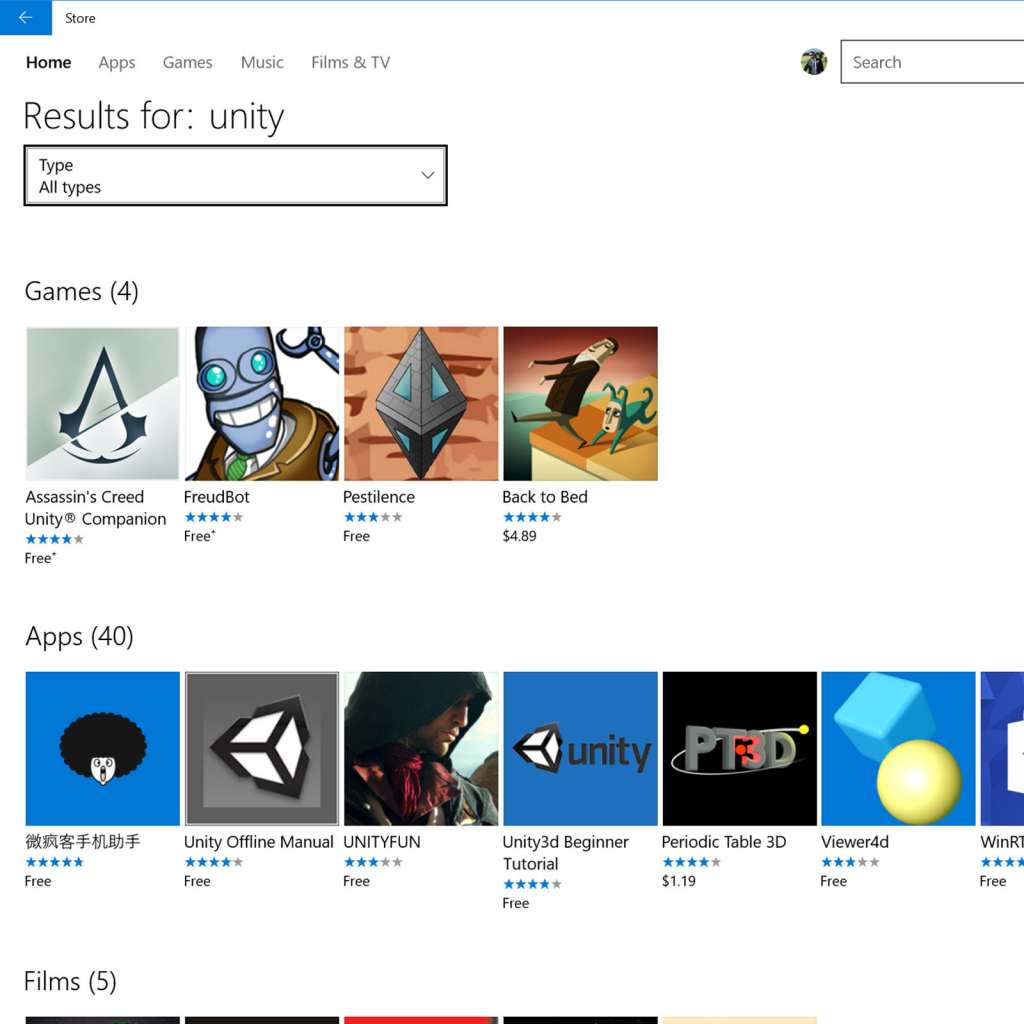Switch to the Apps tab
The height and width of the screenshot is (1024, 1024).
pyautogui.click(x=116, y=62)
